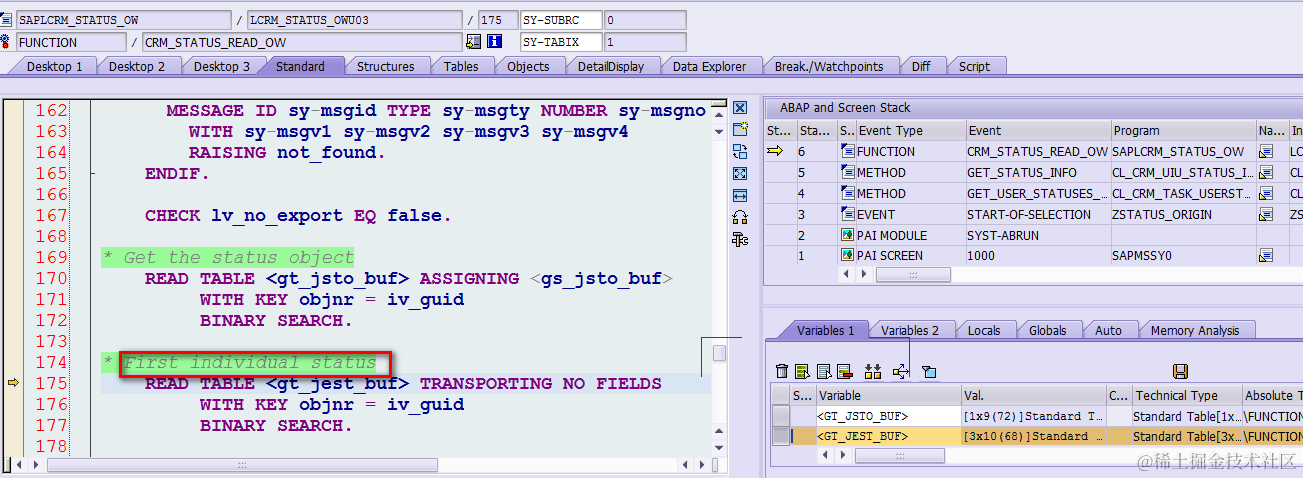
Task: Click the Technical Type column header
Action: [x=1186, y=395]
